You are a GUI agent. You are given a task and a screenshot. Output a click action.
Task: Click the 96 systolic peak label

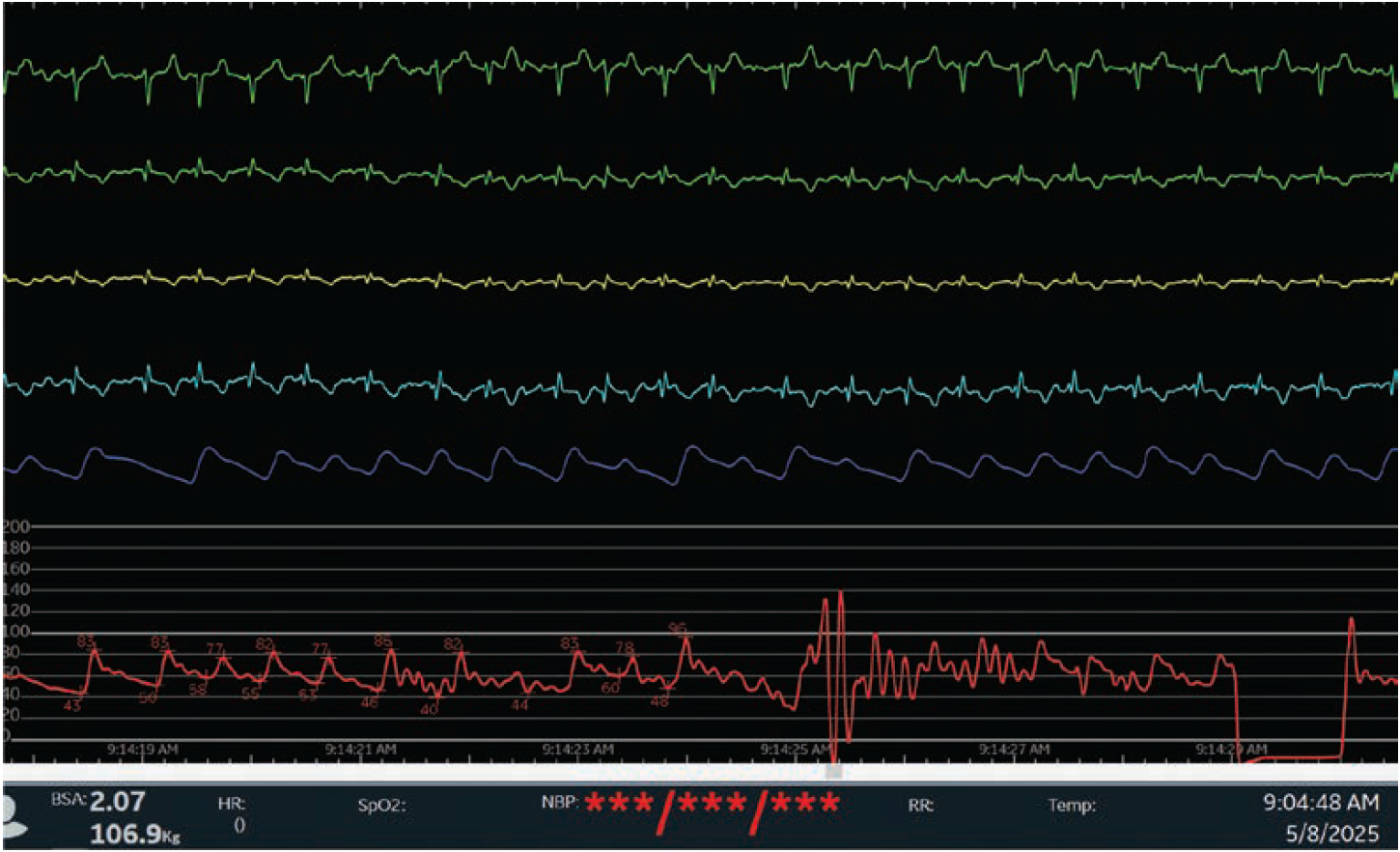[x=677, y=629]
